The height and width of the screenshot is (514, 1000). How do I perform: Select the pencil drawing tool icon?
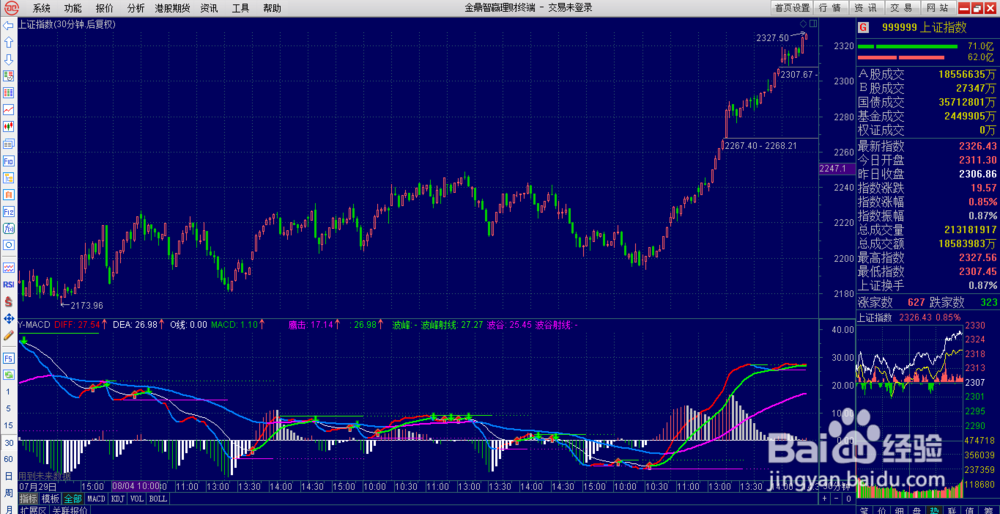coord(8,335)
